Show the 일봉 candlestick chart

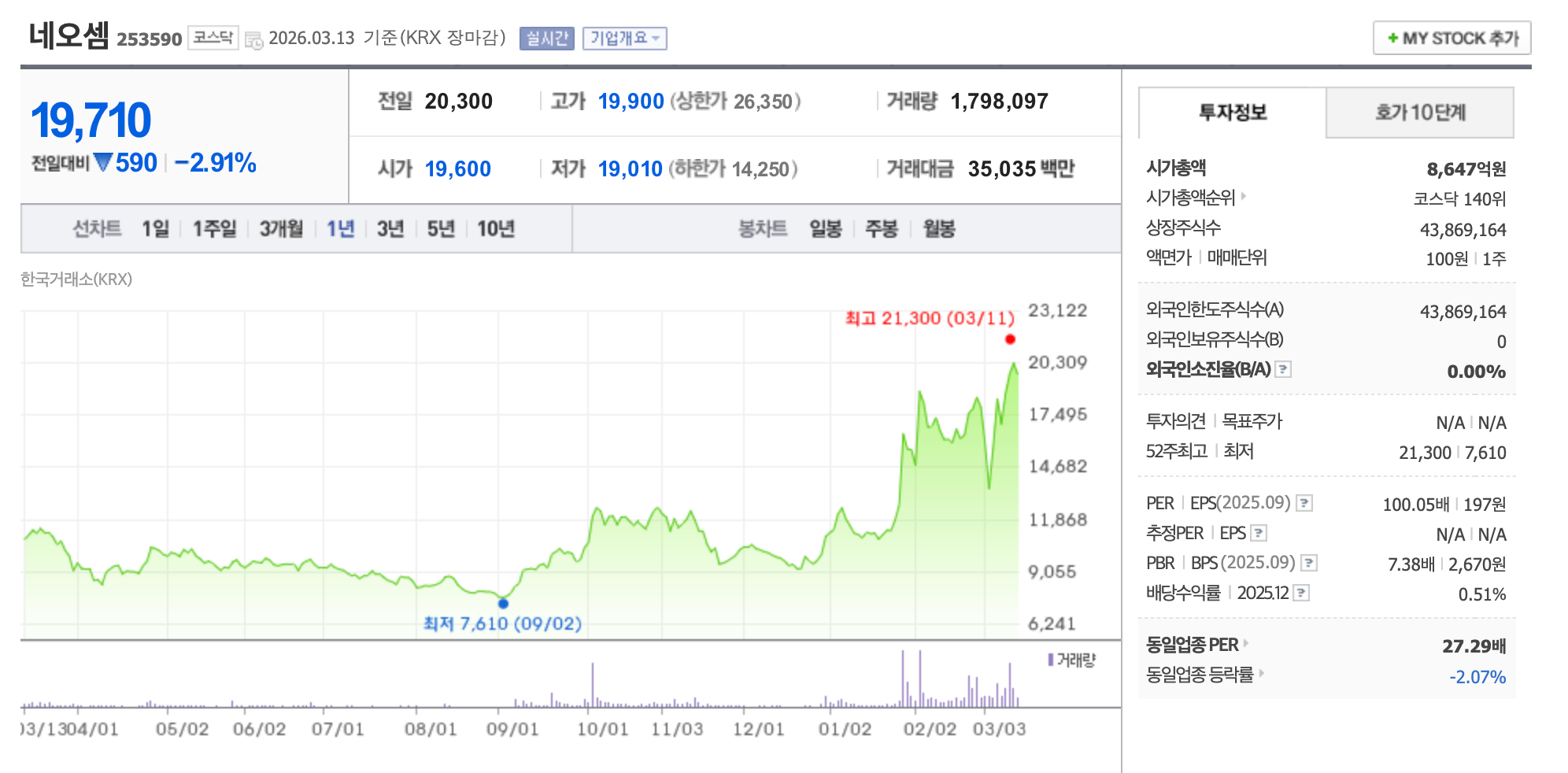coord(826,229)
